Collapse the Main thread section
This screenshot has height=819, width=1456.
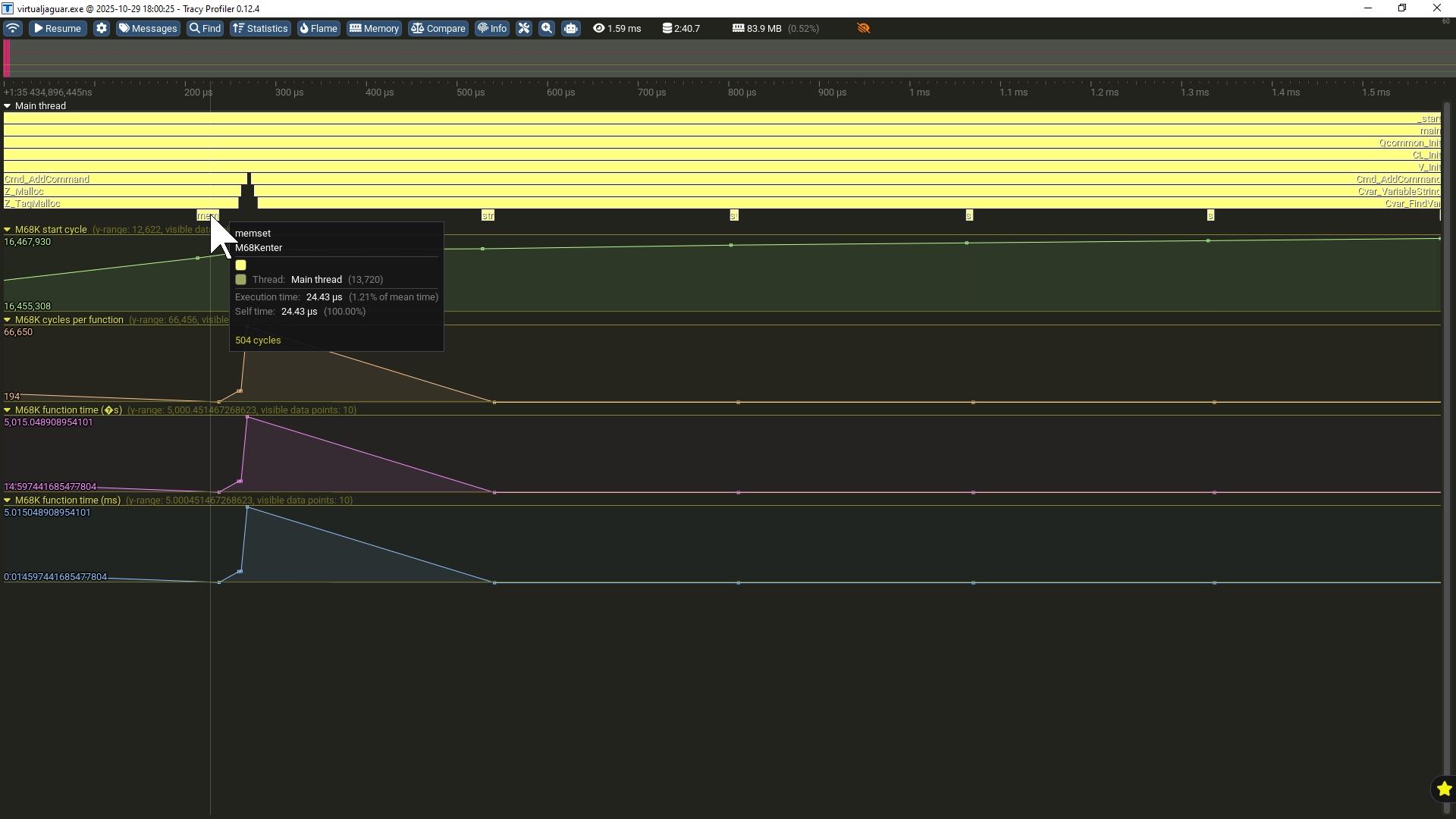point(8,106)
